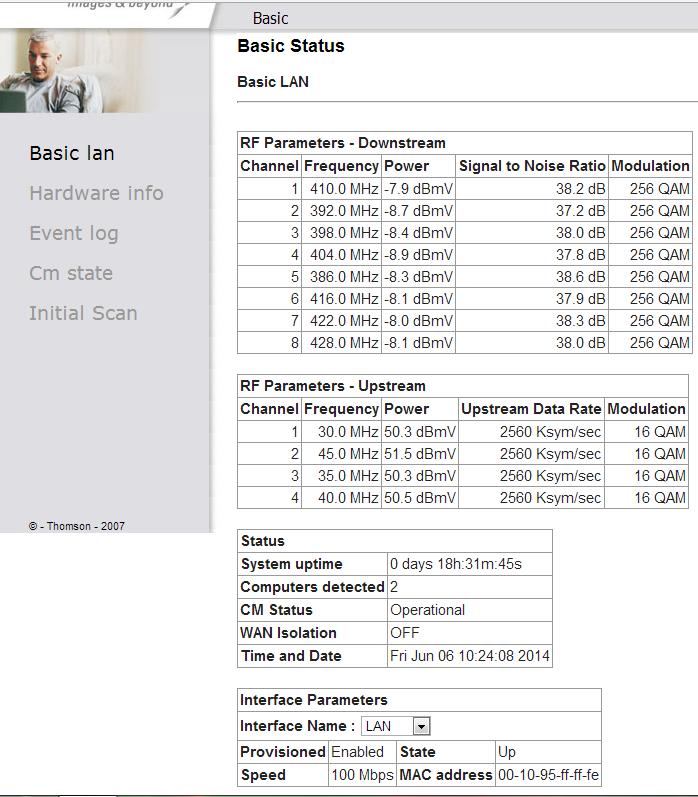Image resolution: width=698 pixels, height=797 pixels.
Task: Open Hardware info page
Action: coord(96,193)
